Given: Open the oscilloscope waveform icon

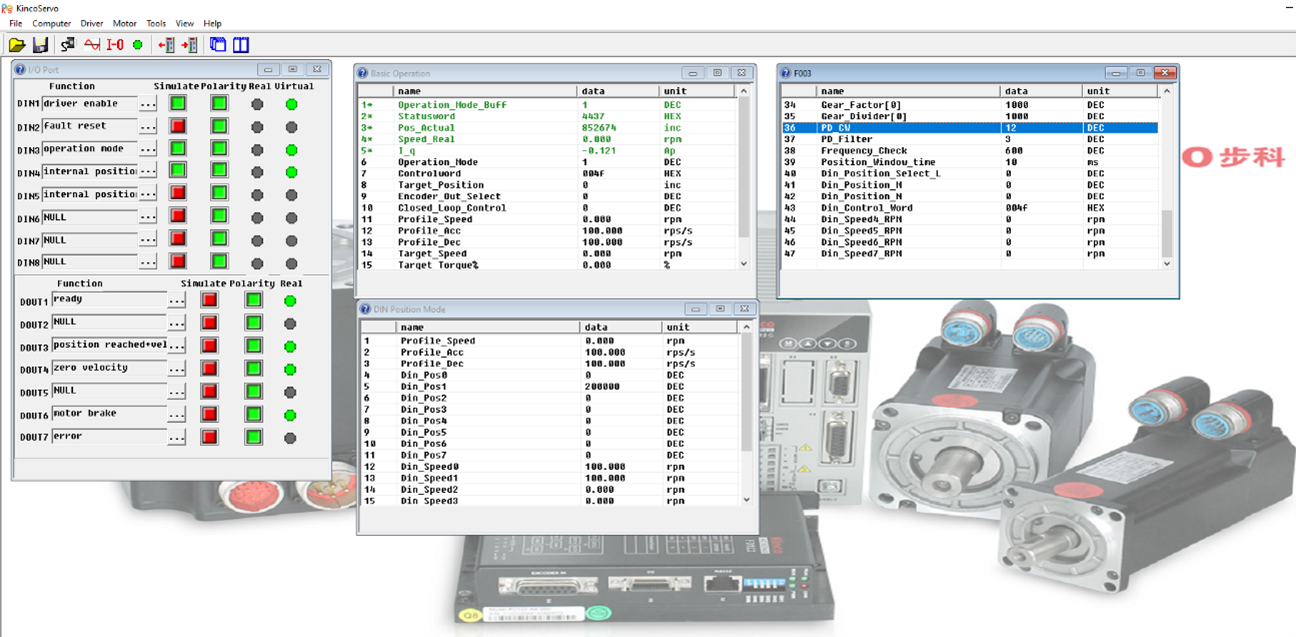Looking at the screenshot, I should 92,45.
